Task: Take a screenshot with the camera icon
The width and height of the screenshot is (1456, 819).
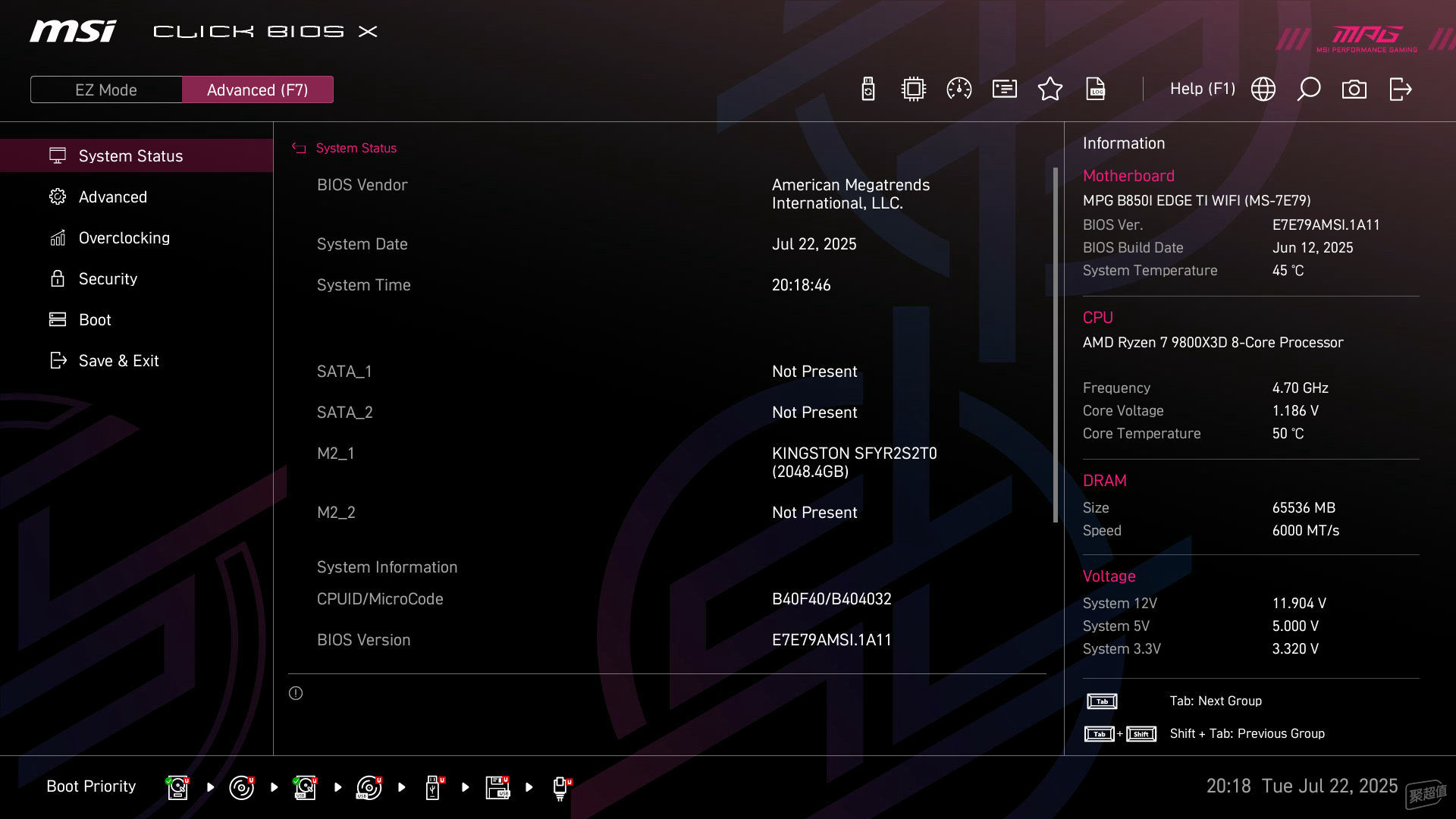Action: click(1354, 89)
